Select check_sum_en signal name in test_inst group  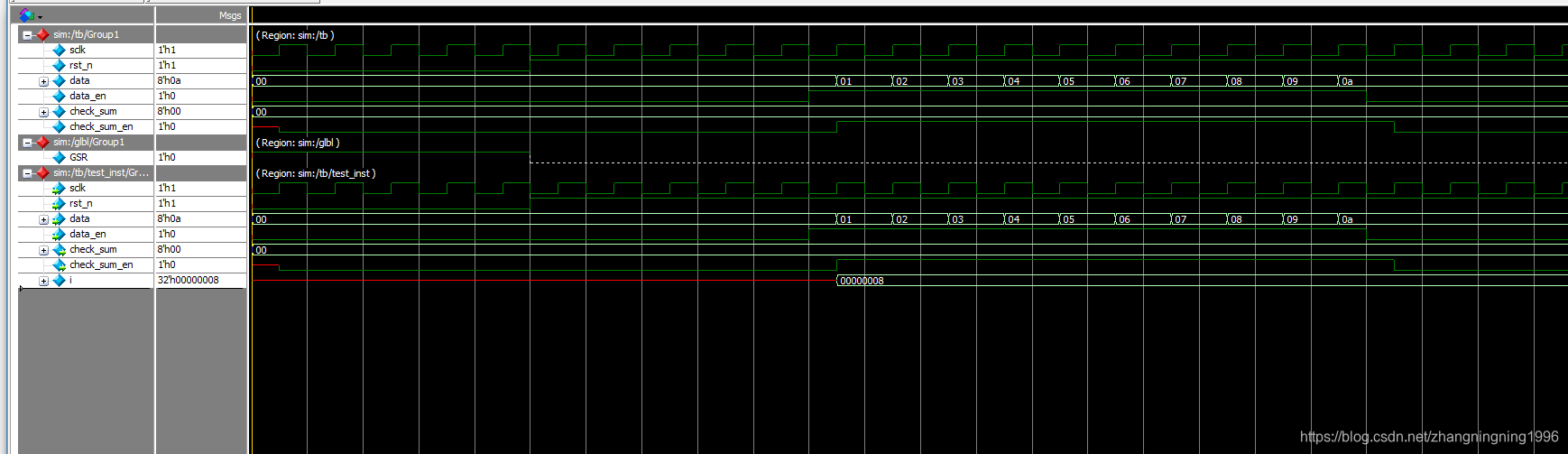coord(101,265)
